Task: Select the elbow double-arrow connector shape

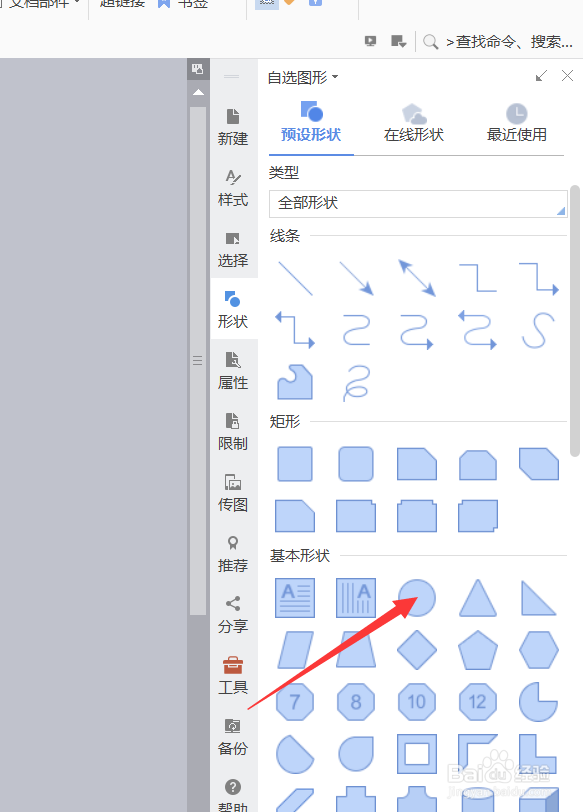Action: pyautogui.click(x=295, y=330)
